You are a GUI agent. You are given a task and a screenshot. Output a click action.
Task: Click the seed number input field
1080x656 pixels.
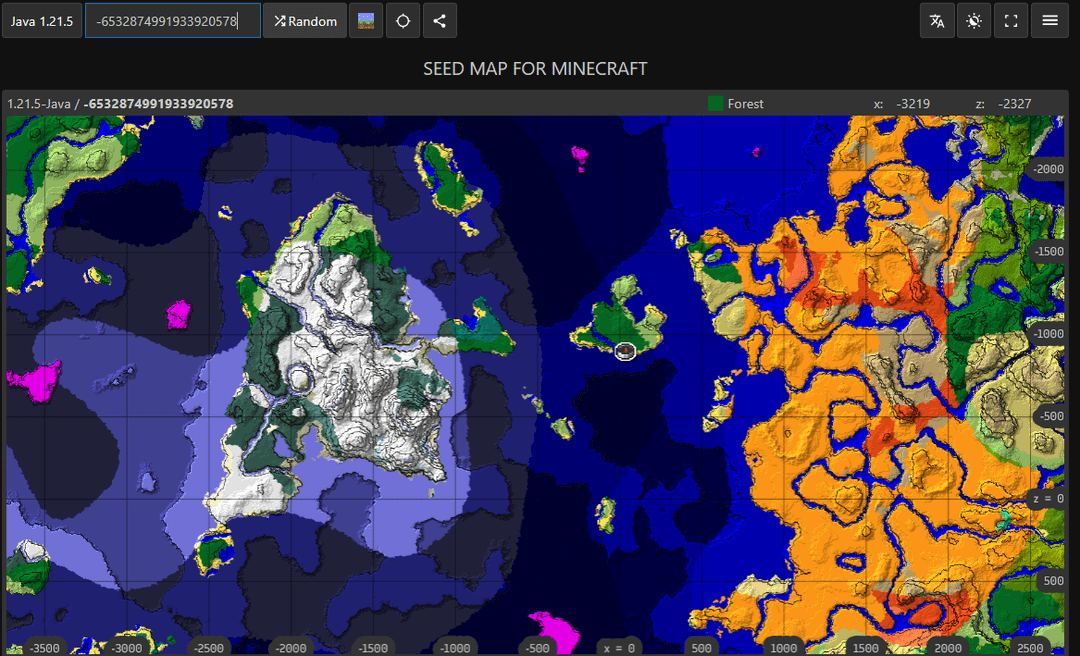[x=172, y=21]
